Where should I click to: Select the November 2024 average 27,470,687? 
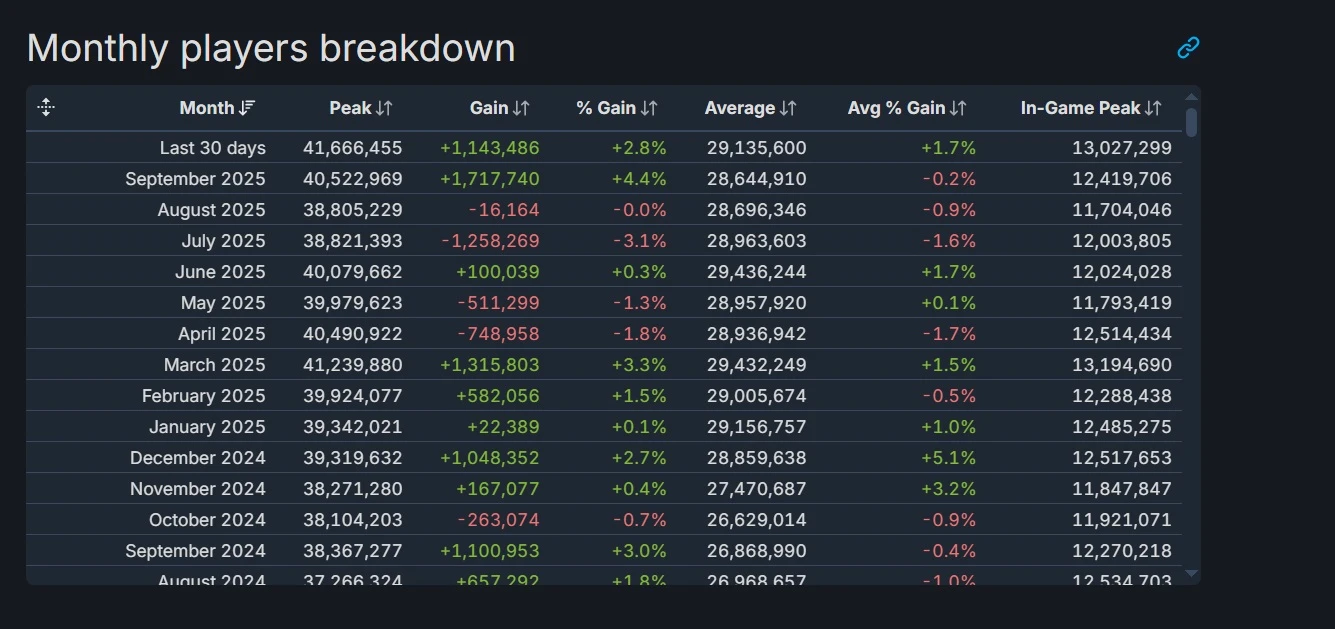coord(756,489)
